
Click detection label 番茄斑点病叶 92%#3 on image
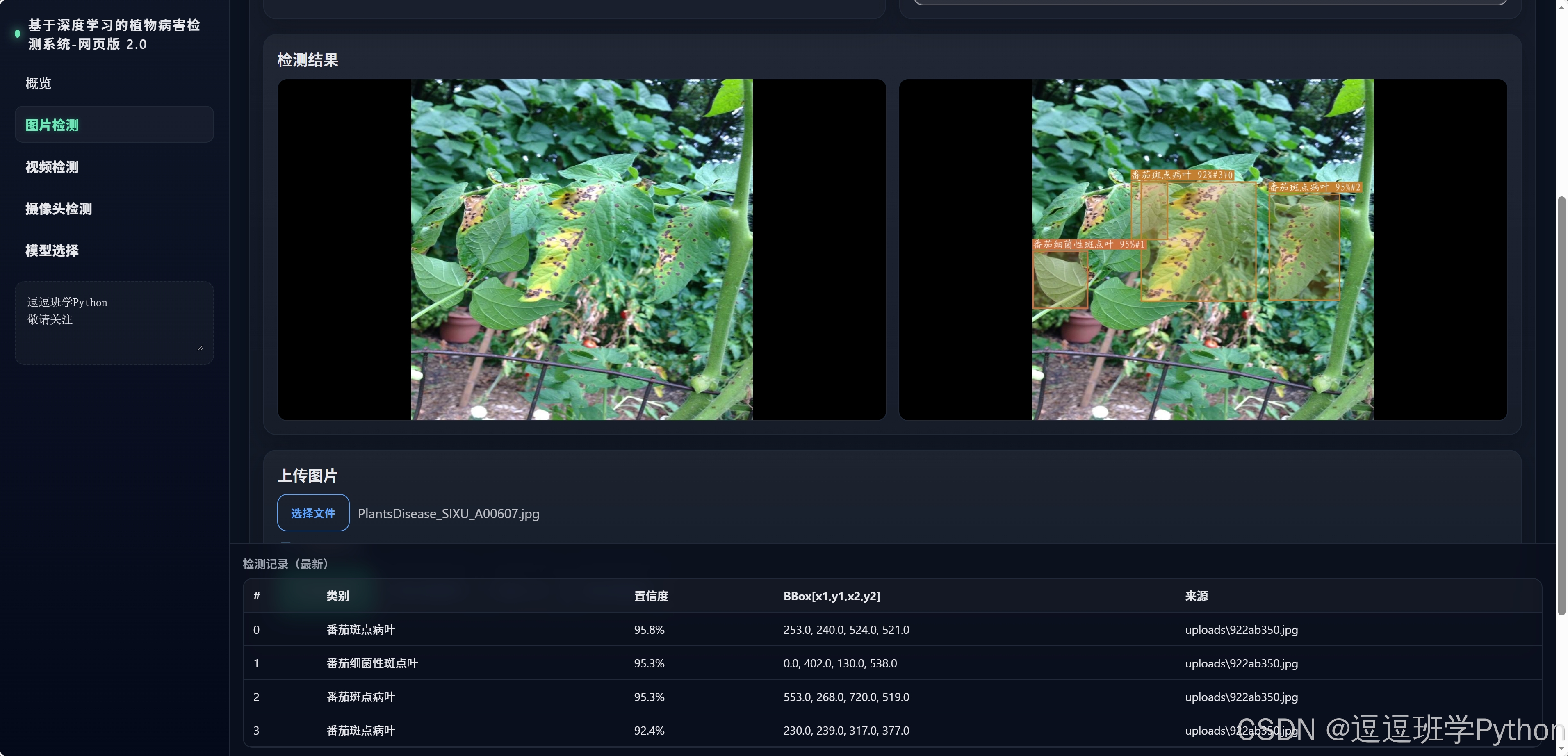[1183, 175]
